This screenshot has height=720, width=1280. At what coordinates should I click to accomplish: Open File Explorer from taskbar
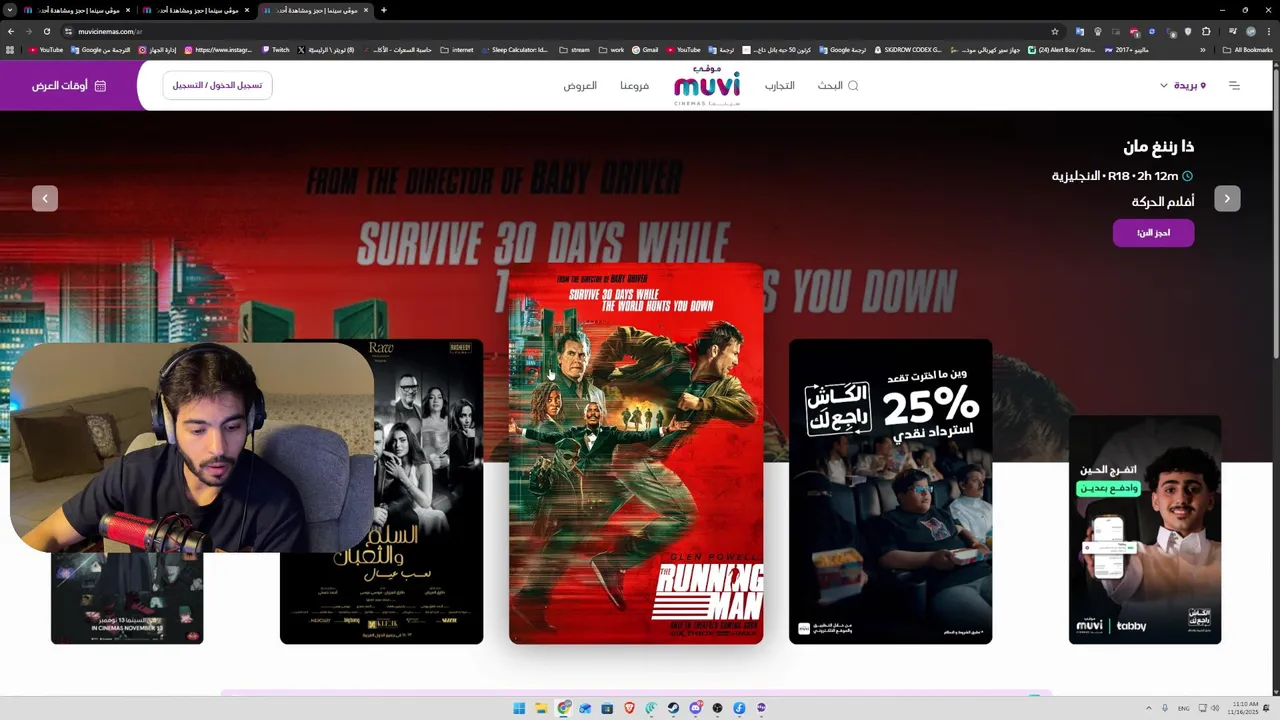tap(541, 708)
